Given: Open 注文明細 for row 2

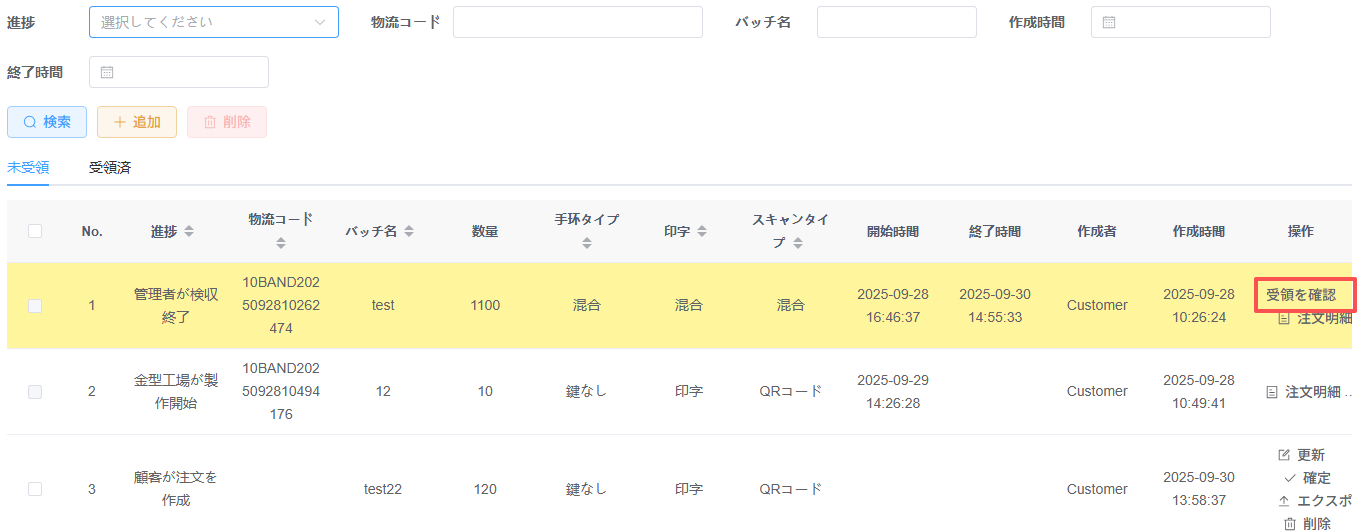Looking at the screenshot, I should (x=1311, y=392).
